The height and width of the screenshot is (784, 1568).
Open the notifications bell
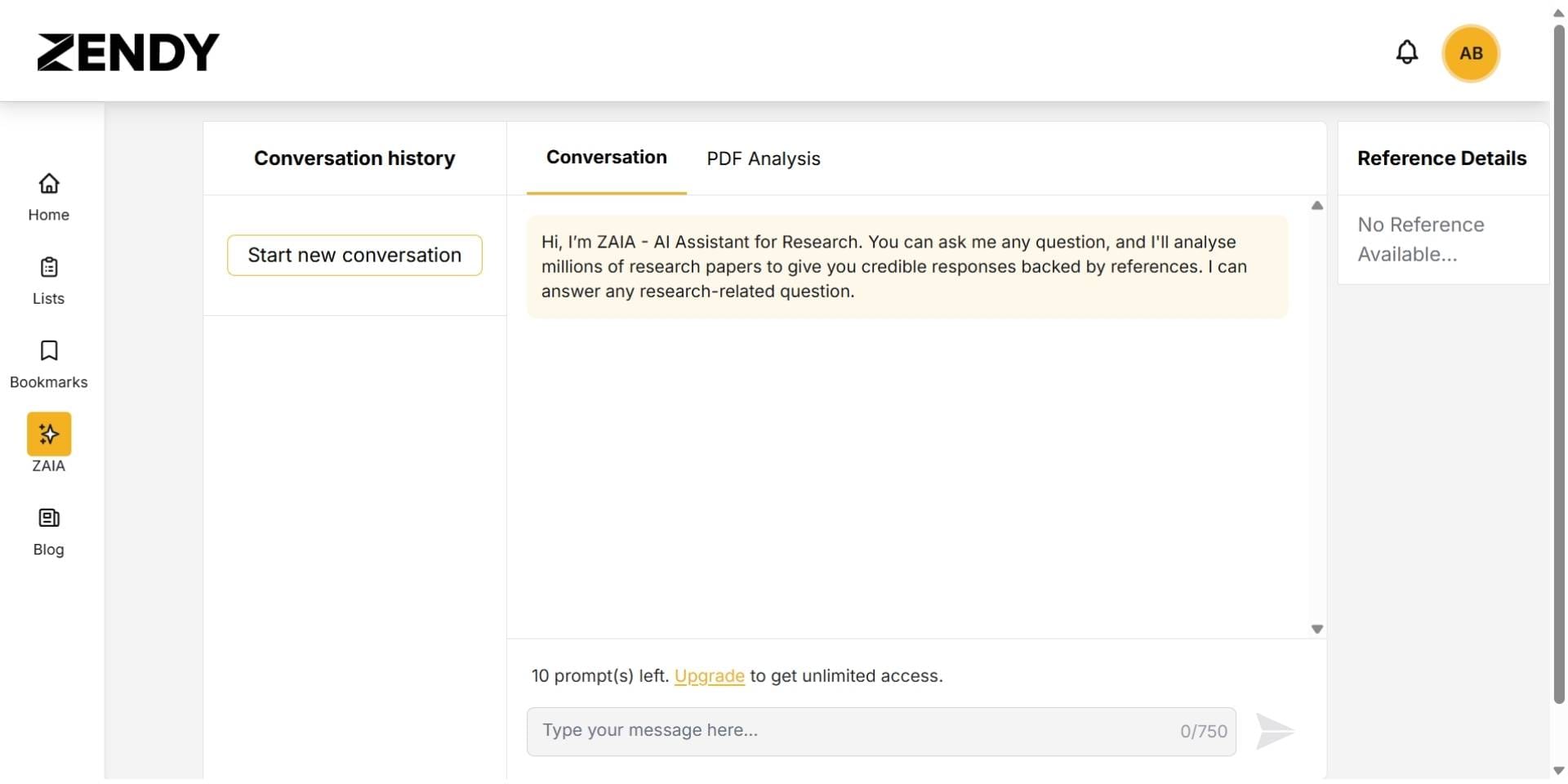point(1405,52)
